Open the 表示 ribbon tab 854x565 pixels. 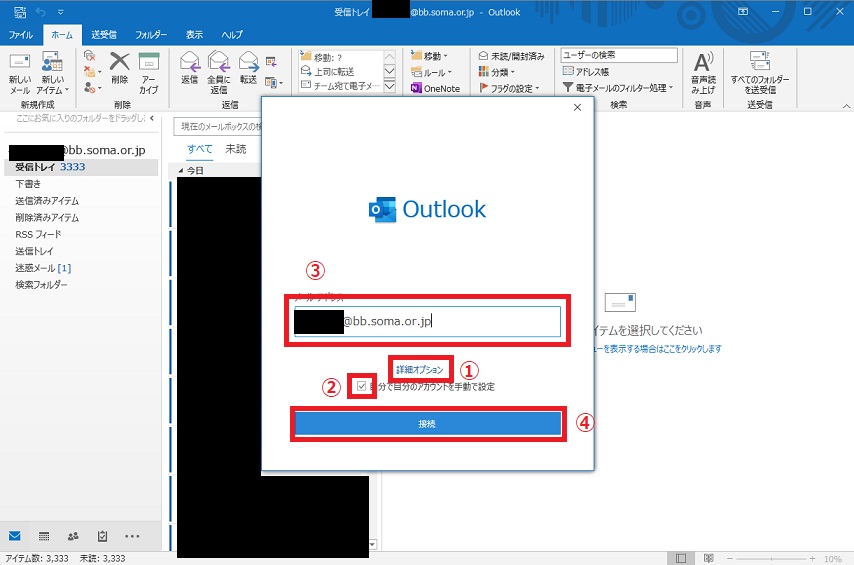[194, 34]
